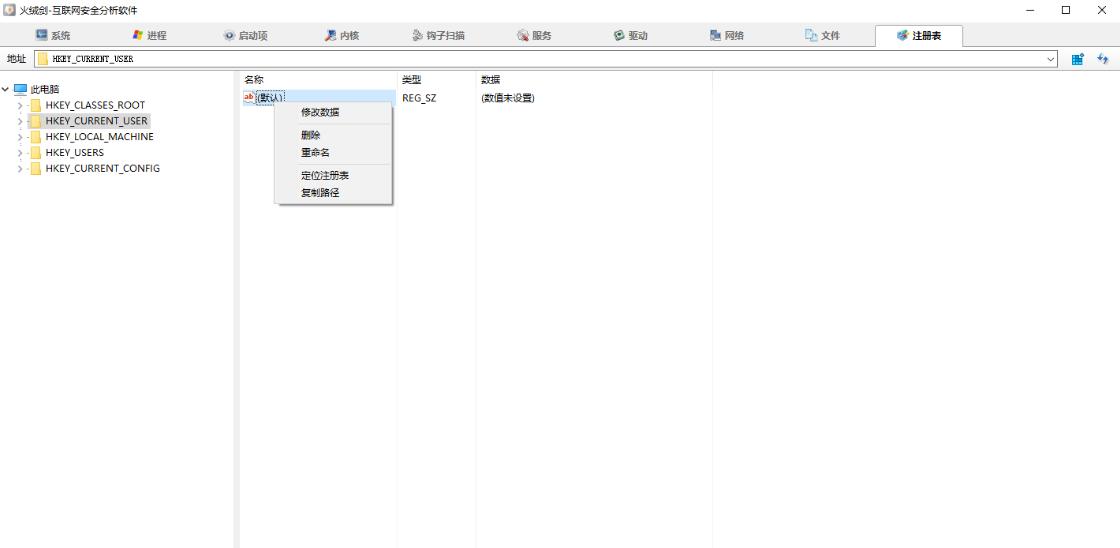Switch to the 驱动 tab

630,35
